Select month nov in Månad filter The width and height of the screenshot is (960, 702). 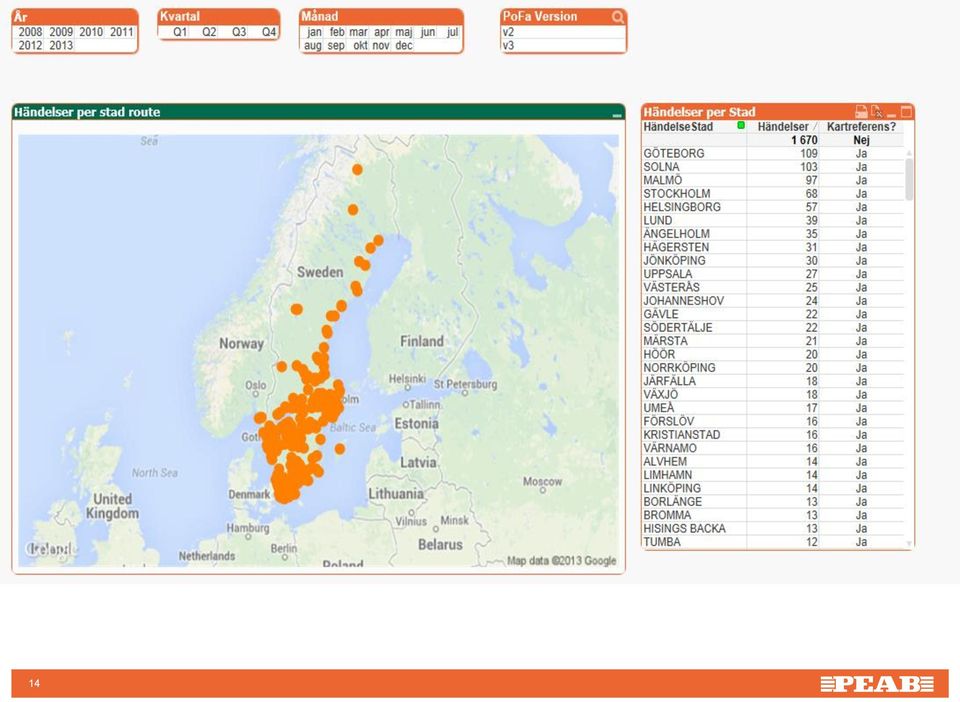click(381, 45)
